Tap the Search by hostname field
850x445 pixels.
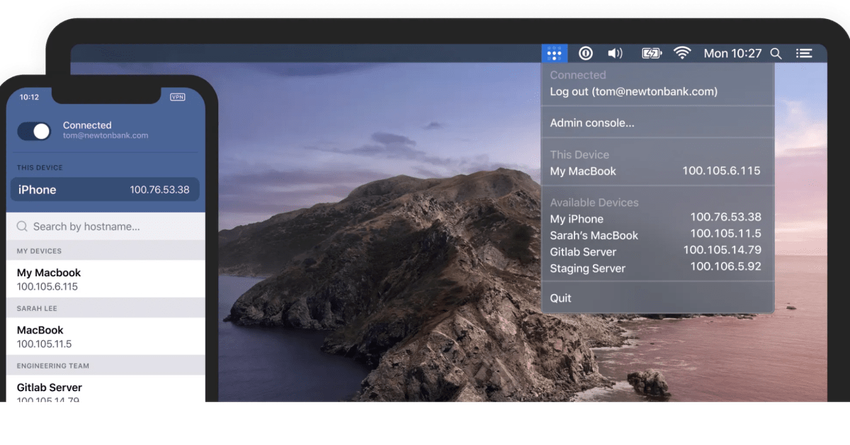105,227
